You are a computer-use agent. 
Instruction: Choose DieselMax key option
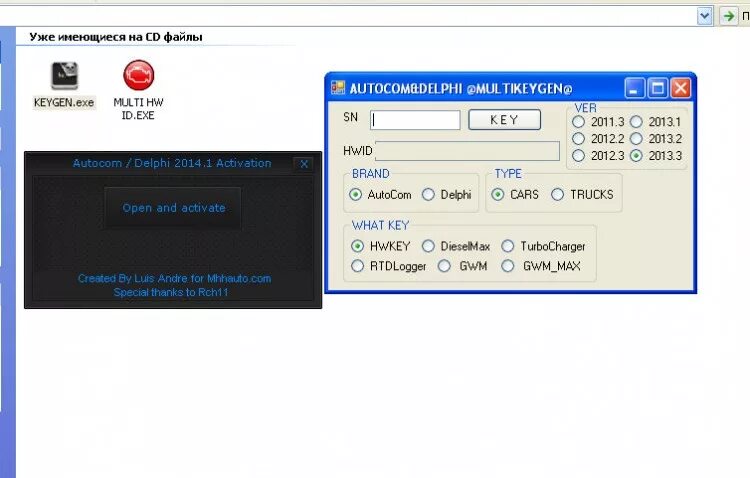click(x=428, y=246)
